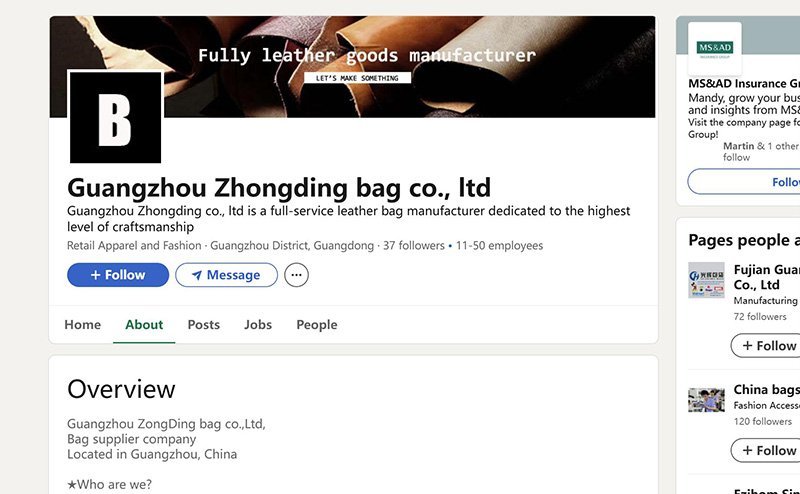Open the Fujian company name link
This screenshot has width=800, height=494.
tap(767, 277)
